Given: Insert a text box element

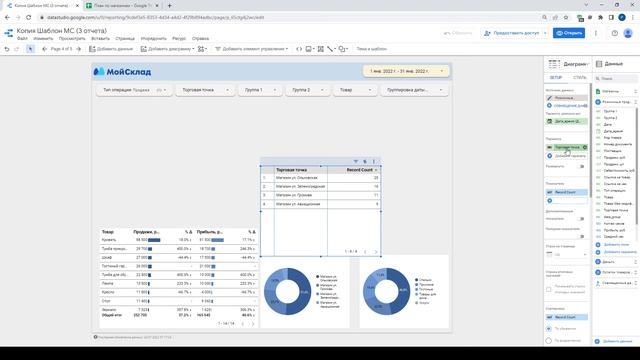Looking at the screenshot, I should pos(321,49).
